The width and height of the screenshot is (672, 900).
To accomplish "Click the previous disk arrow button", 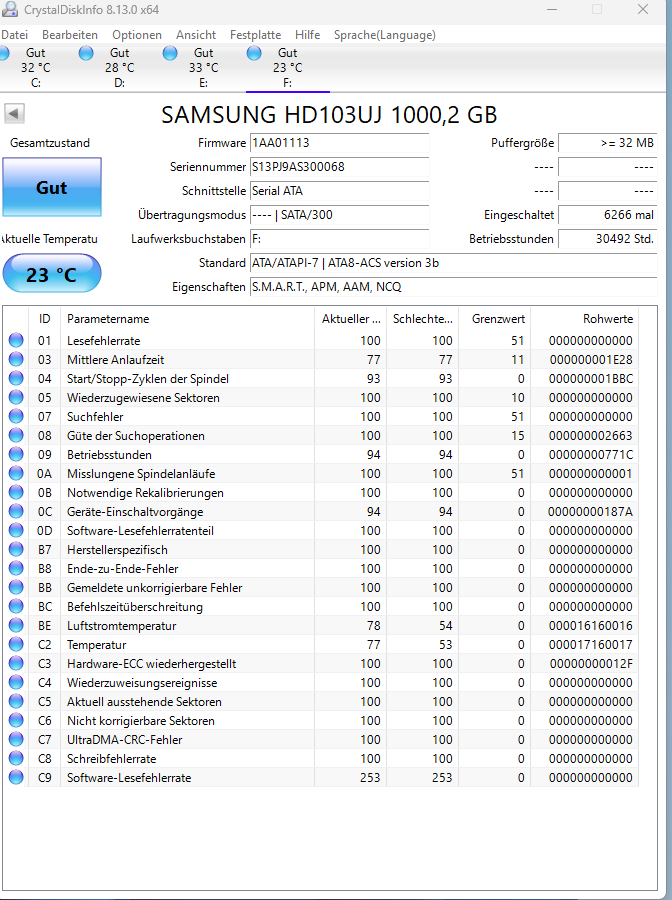I will click(14, 113).
